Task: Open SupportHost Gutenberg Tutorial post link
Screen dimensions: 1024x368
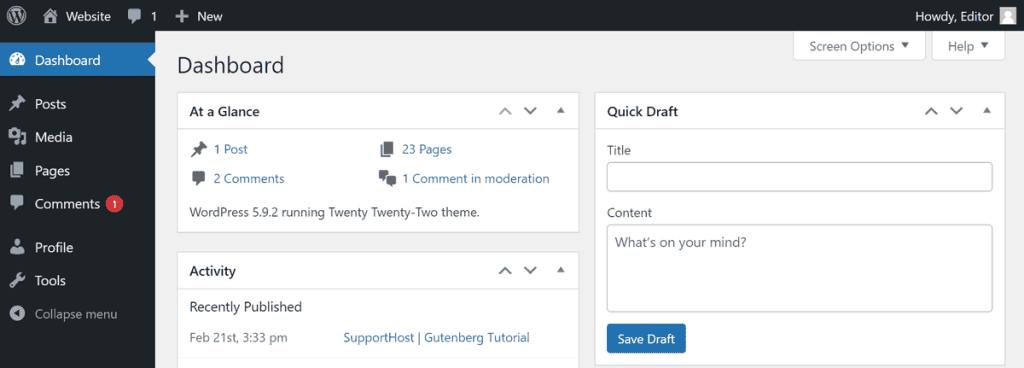Action: [436, 338]
